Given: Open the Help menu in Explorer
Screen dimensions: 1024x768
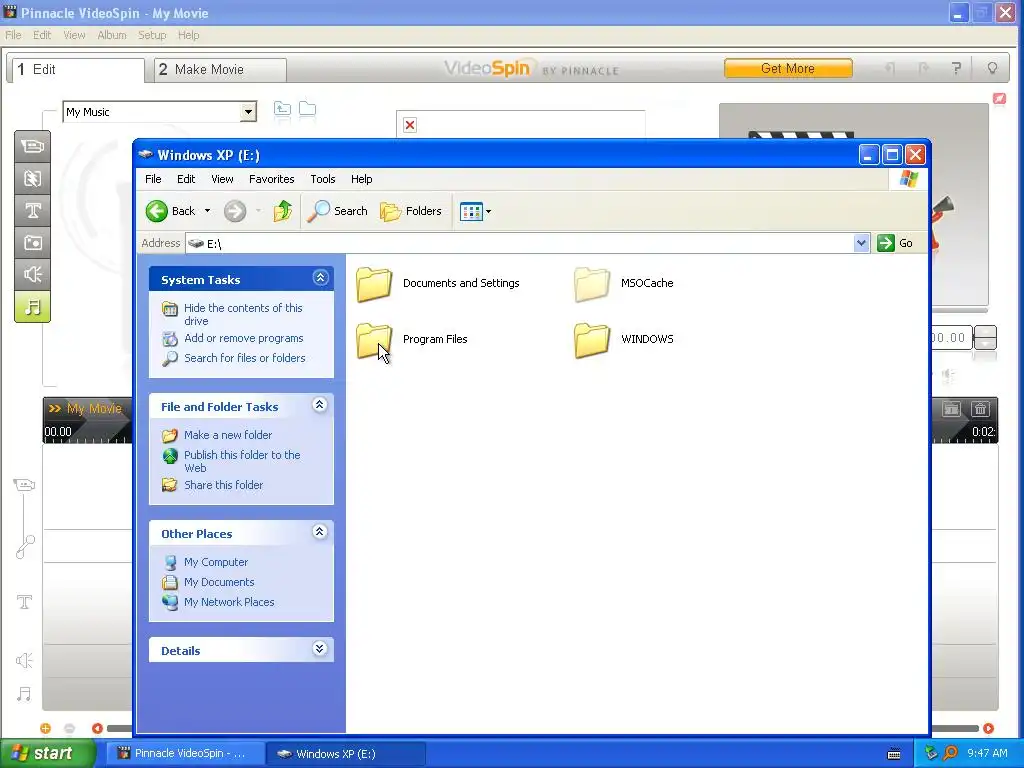Looking at the screenshot, I should (x=361, y=179).
